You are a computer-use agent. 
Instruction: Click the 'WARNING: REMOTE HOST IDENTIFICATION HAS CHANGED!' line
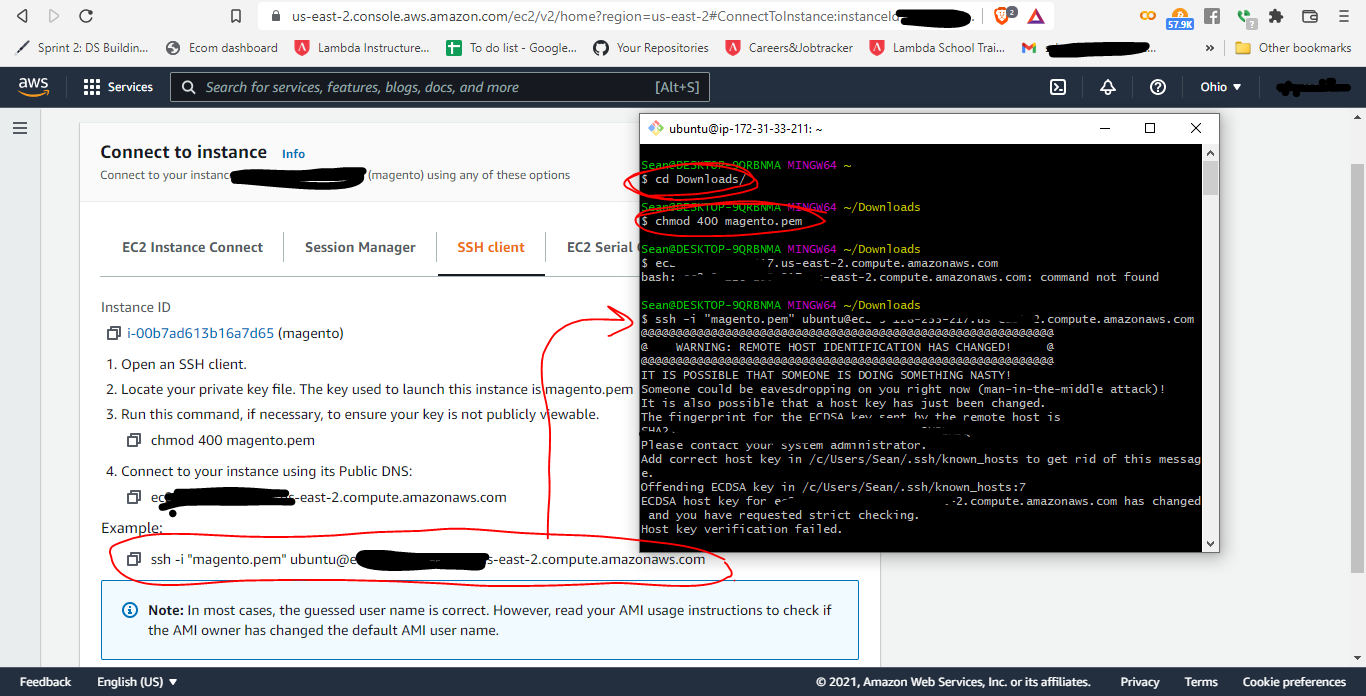843,347
